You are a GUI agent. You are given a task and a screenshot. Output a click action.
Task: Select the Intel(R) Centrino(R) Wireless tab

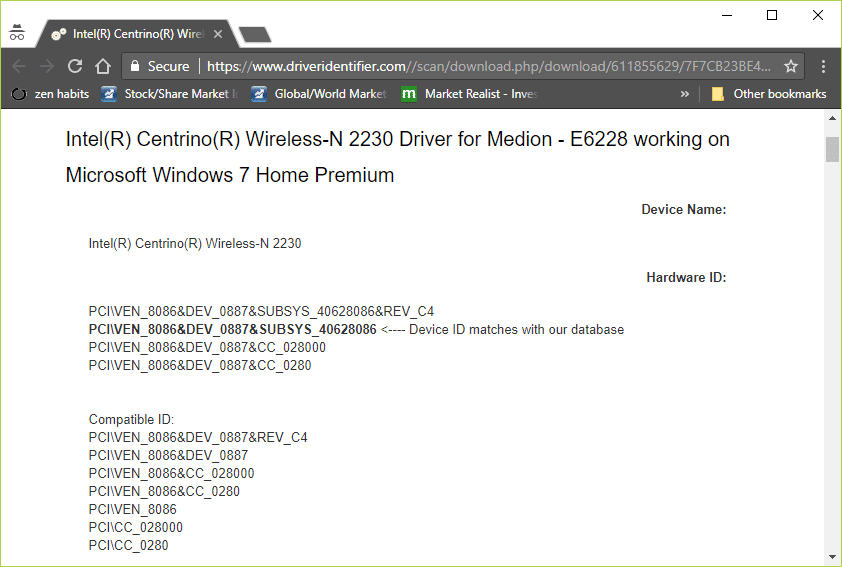coord(137,34)
